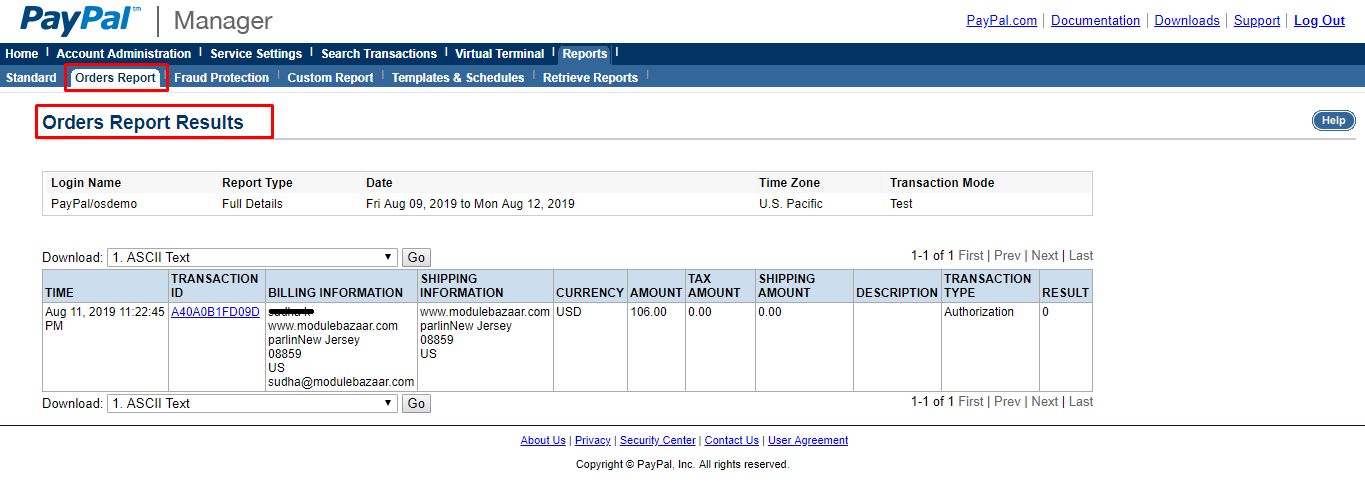Open the Documentation link
The image size is (1365, 503).
(1096, 21)
